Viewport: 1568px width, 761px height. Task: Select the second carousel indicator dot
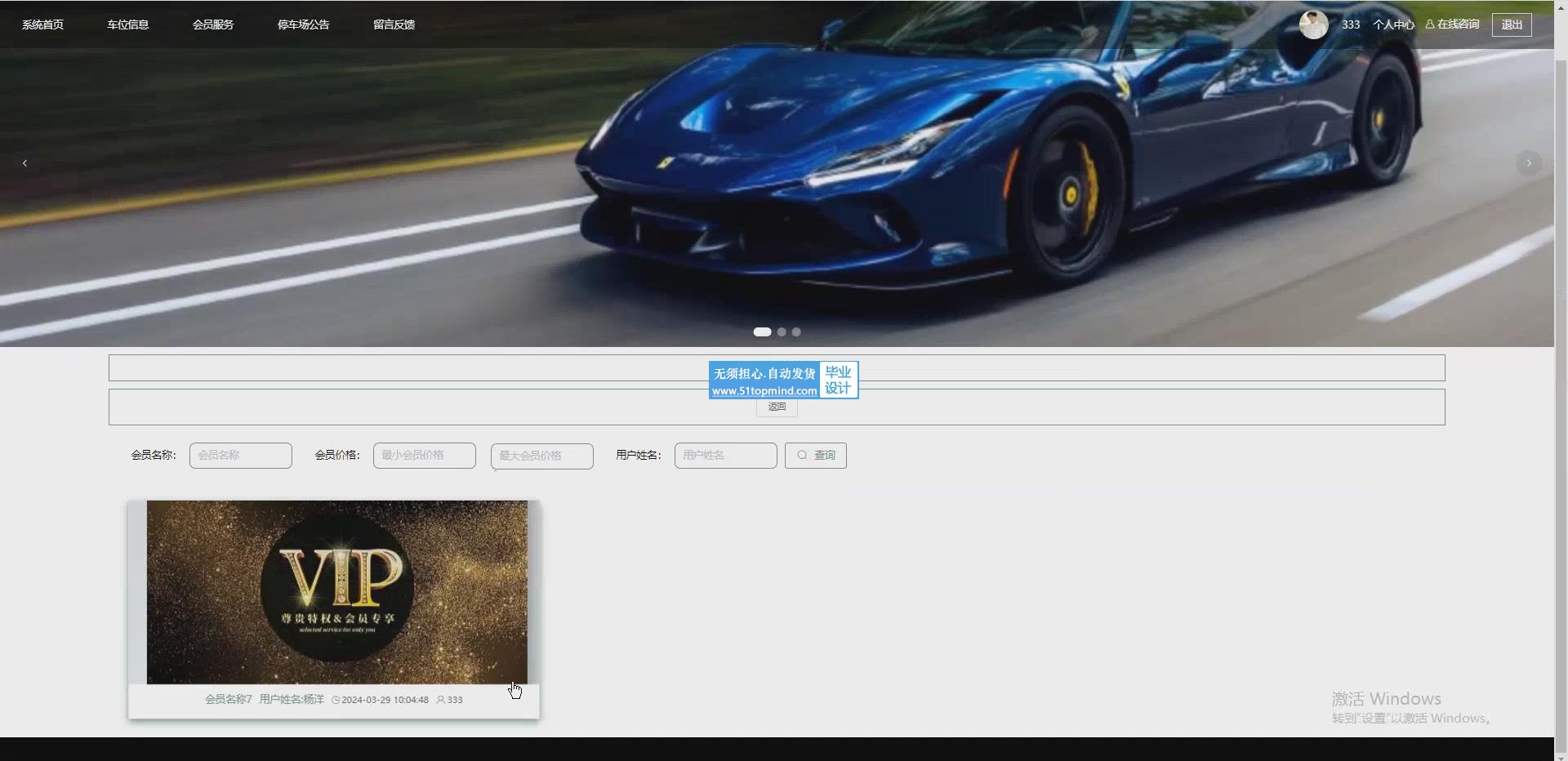tap(782, 332)
